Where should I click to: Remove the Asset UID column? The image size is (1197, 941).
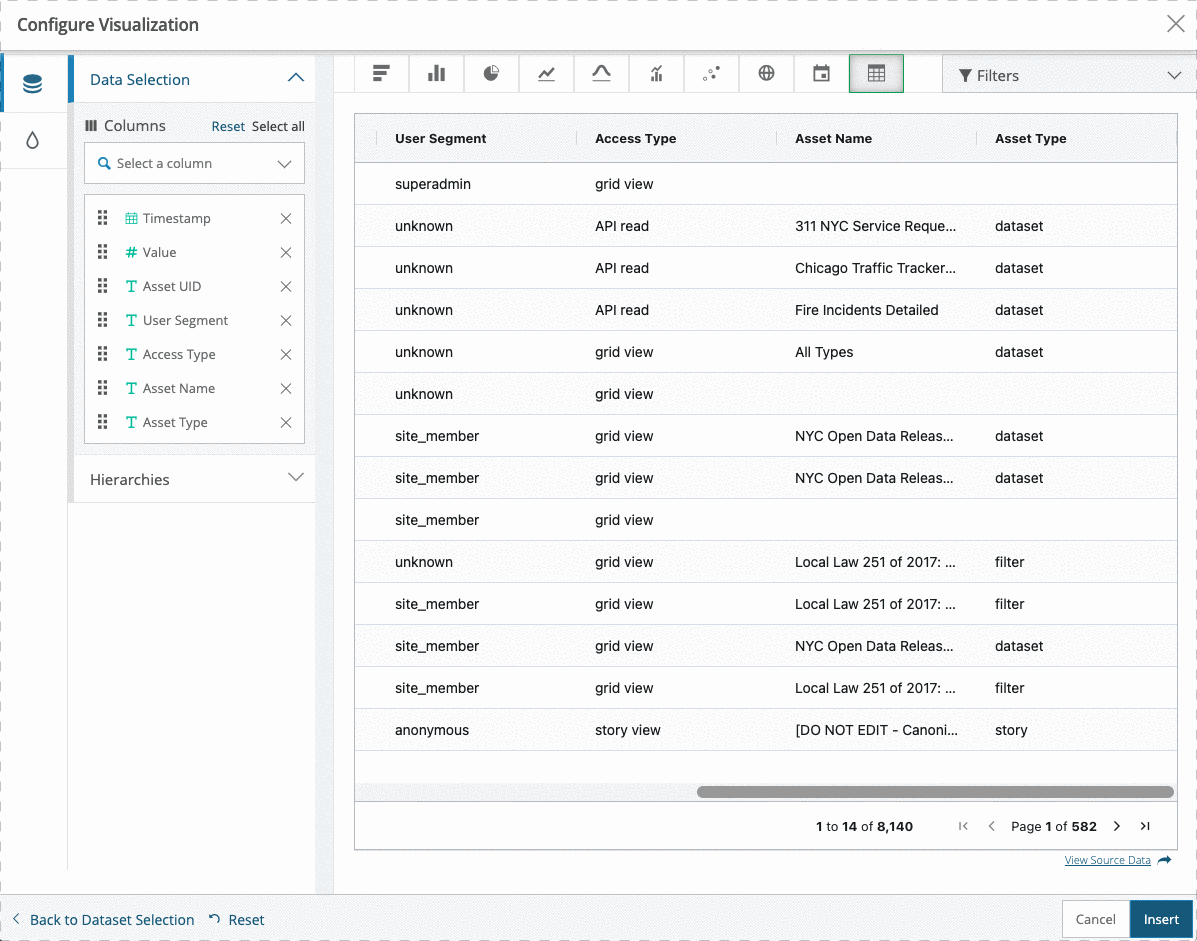[x=286, y=286]
